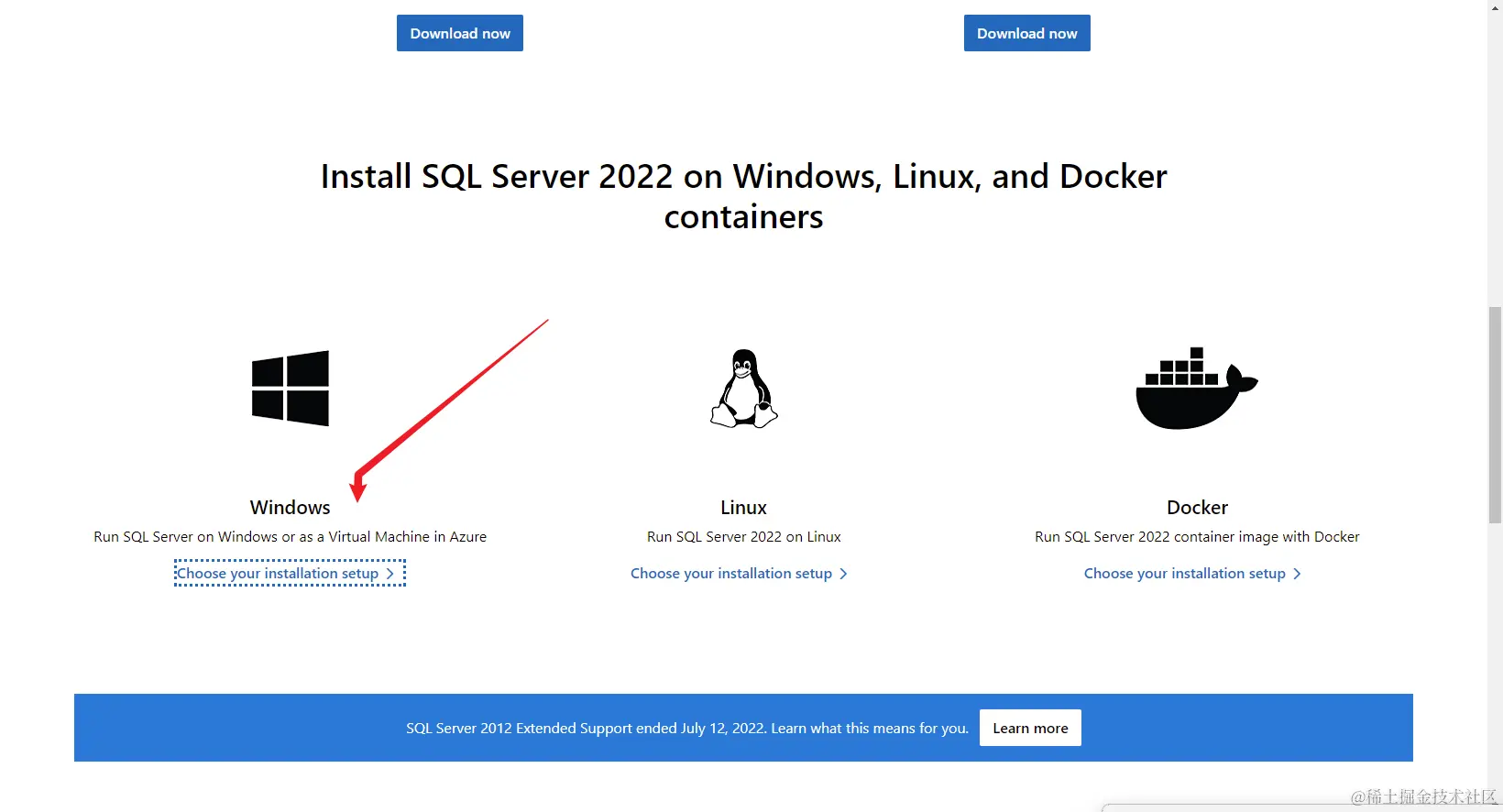The image size is (1503, 812).
Task: Click the Docker heading text
Action: [x=1197, y=508]
